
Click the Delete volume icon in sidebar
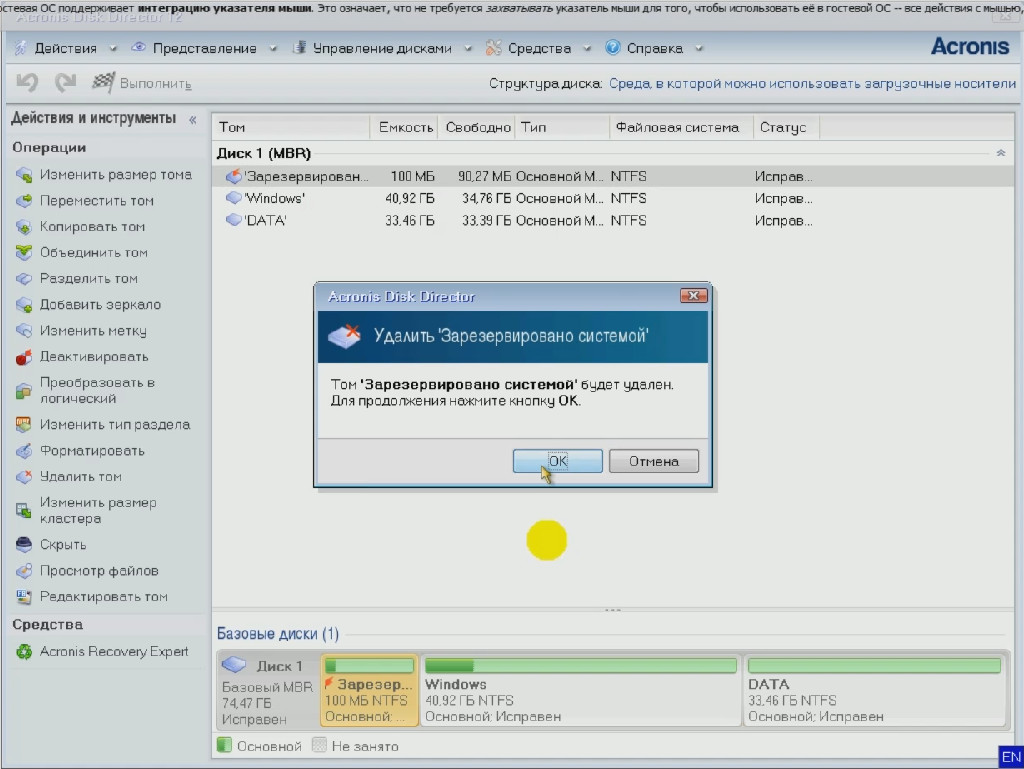(24, 477)
